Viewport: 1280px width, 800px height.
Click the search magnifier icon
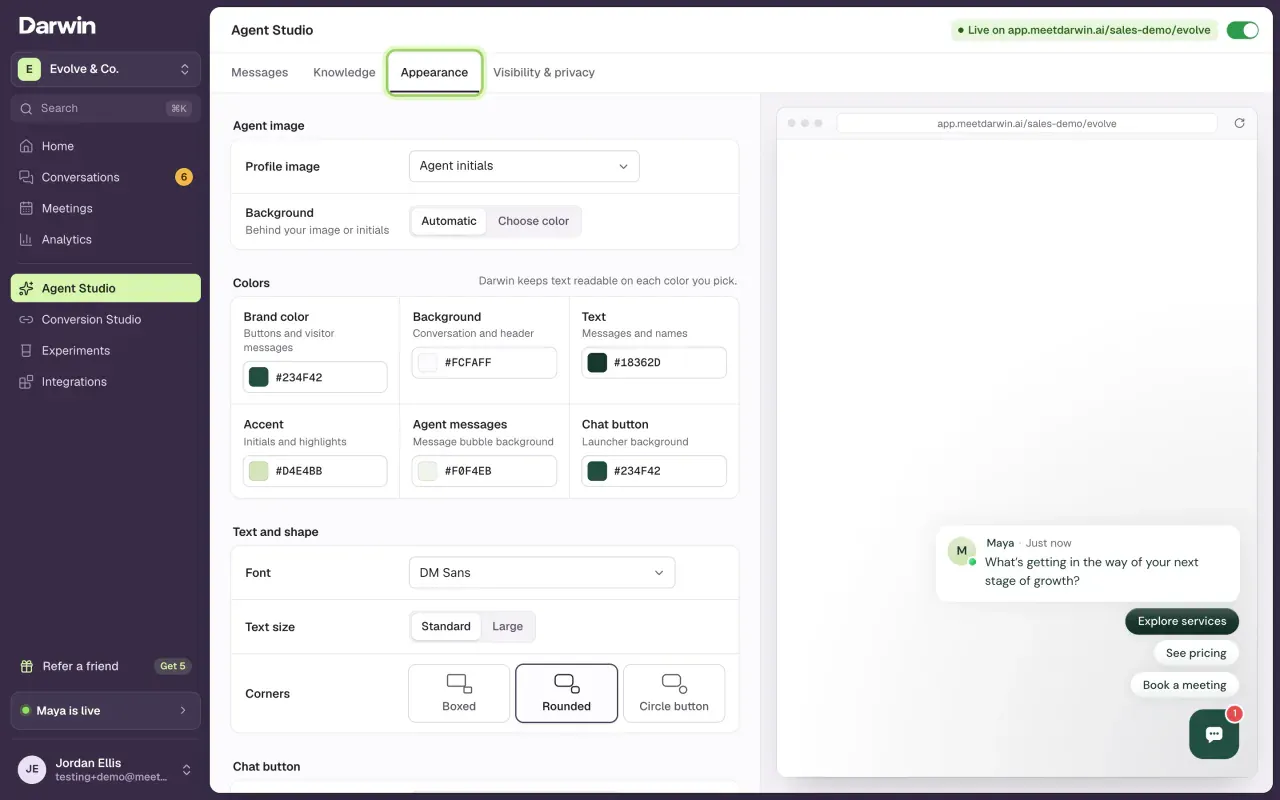[x=27, y=108]
